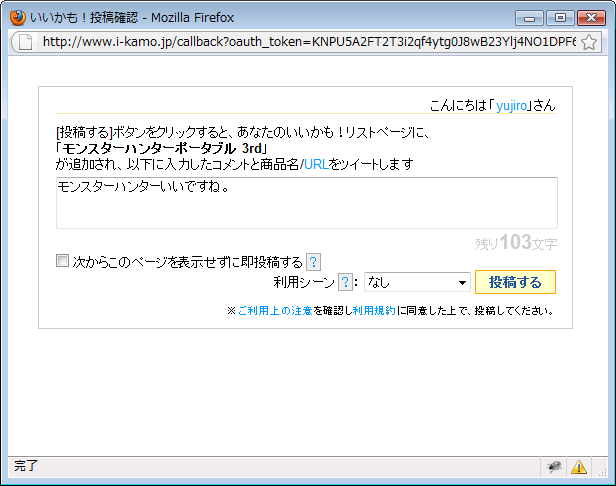Screen dimensions: 616x486
Task: Click the window resize grip in status bar
Action: tap(602, 472)
